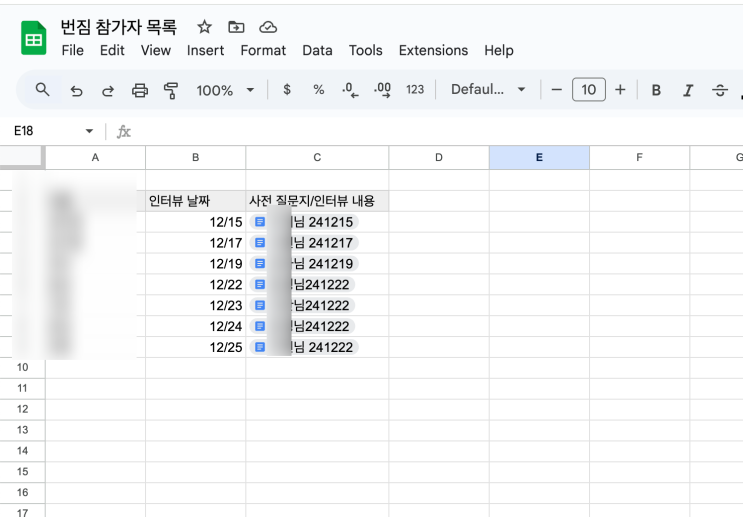
Task: Format as currency with dollar icon
Action: pyautogui.click(x=287, y=90)
